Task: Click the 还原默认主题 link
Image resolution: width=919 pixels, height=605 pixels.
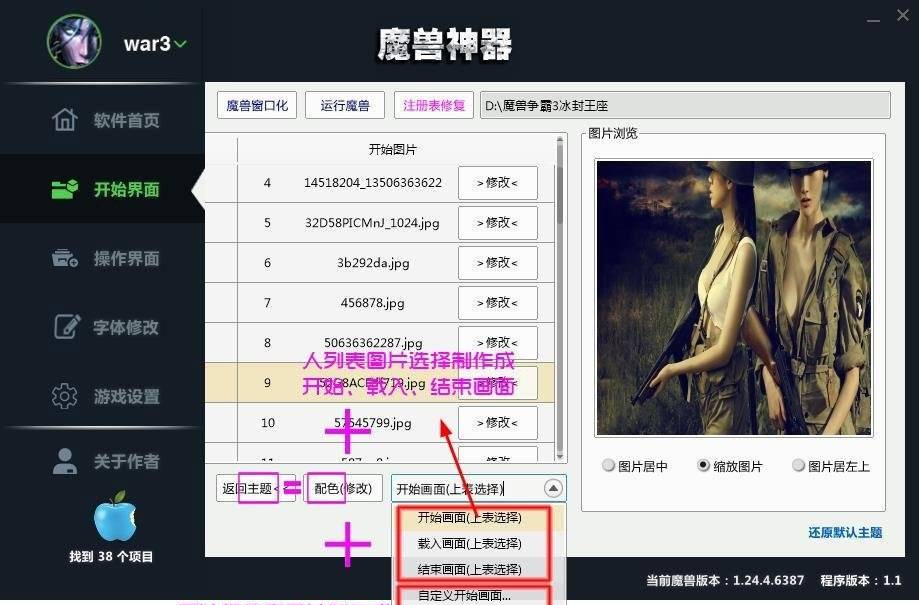Action: (845, 532)
